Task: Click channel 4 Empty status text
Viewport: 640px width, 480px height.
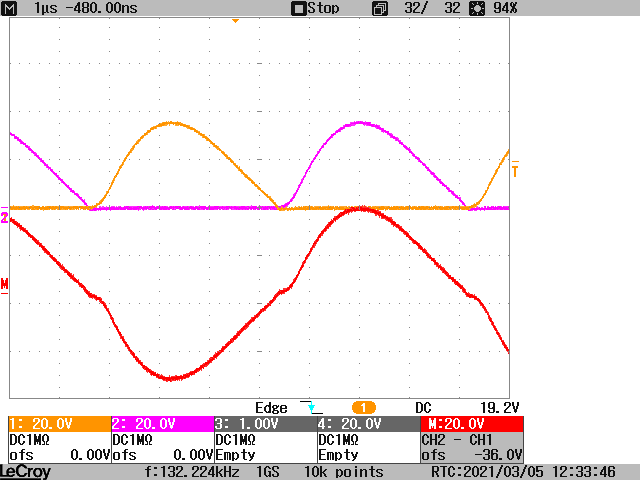Action: click(x=338, y=455)
